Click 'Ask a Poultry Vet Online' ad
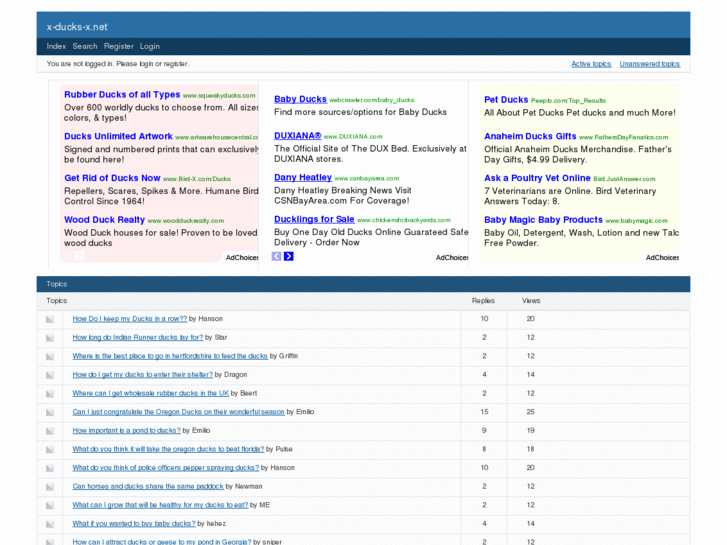Viewport: 727px width, 545px height. [x=537, y=178]
